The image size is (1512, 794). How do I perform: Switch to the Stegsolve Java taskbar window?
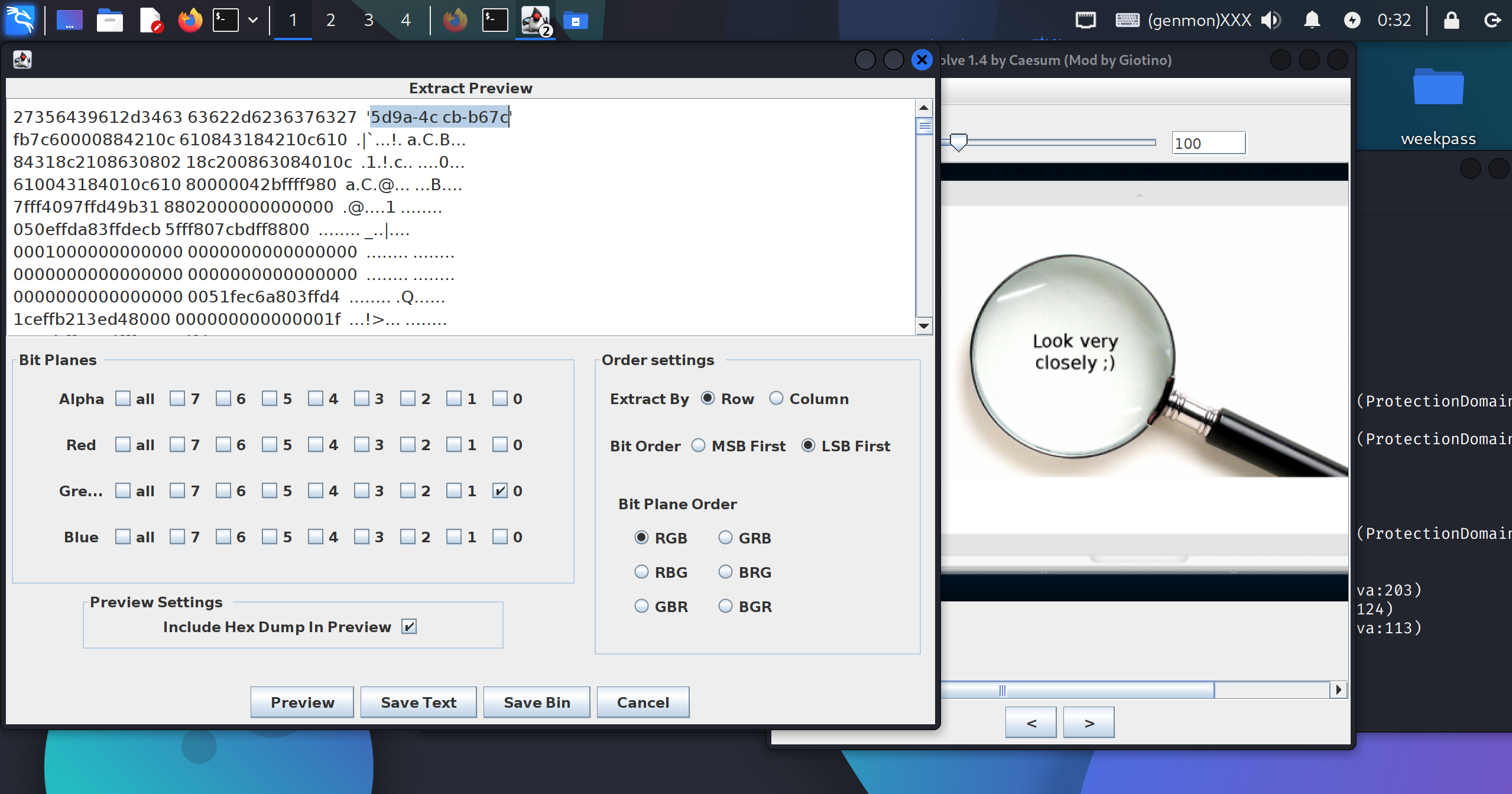pos(536,21)
